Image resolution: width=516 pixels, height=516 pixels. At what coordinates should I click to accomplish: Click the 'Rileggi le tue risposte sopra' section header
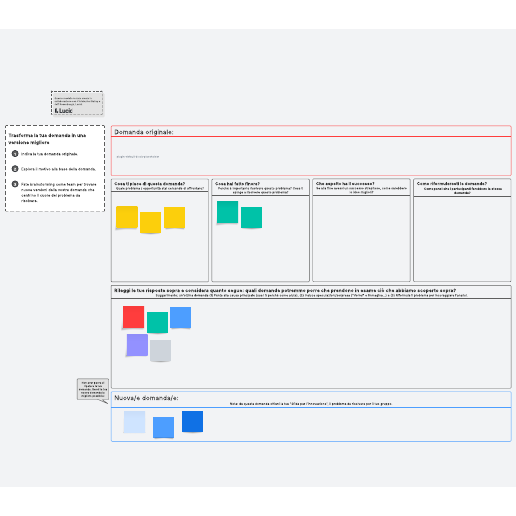click(285, 290)
